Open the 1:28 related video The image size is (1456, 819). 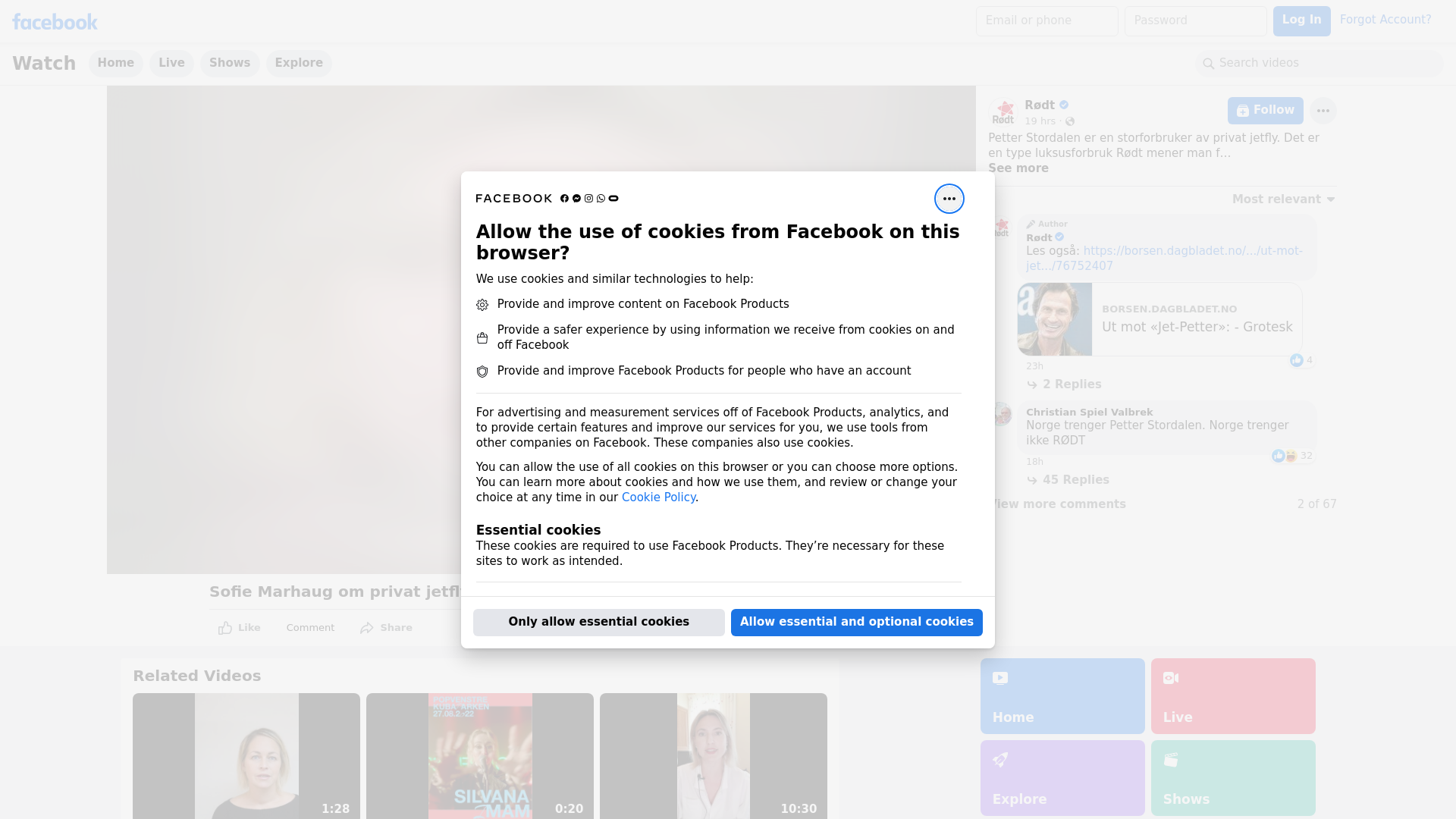(246, 755)
